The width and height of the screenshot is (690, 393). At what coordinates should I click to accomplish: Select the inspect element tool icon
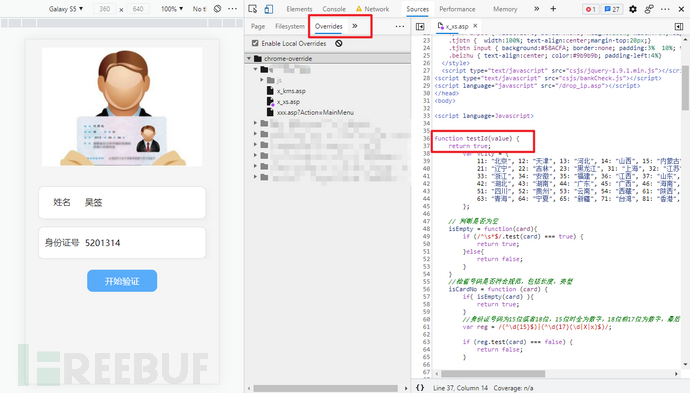(x=253, y=9)
